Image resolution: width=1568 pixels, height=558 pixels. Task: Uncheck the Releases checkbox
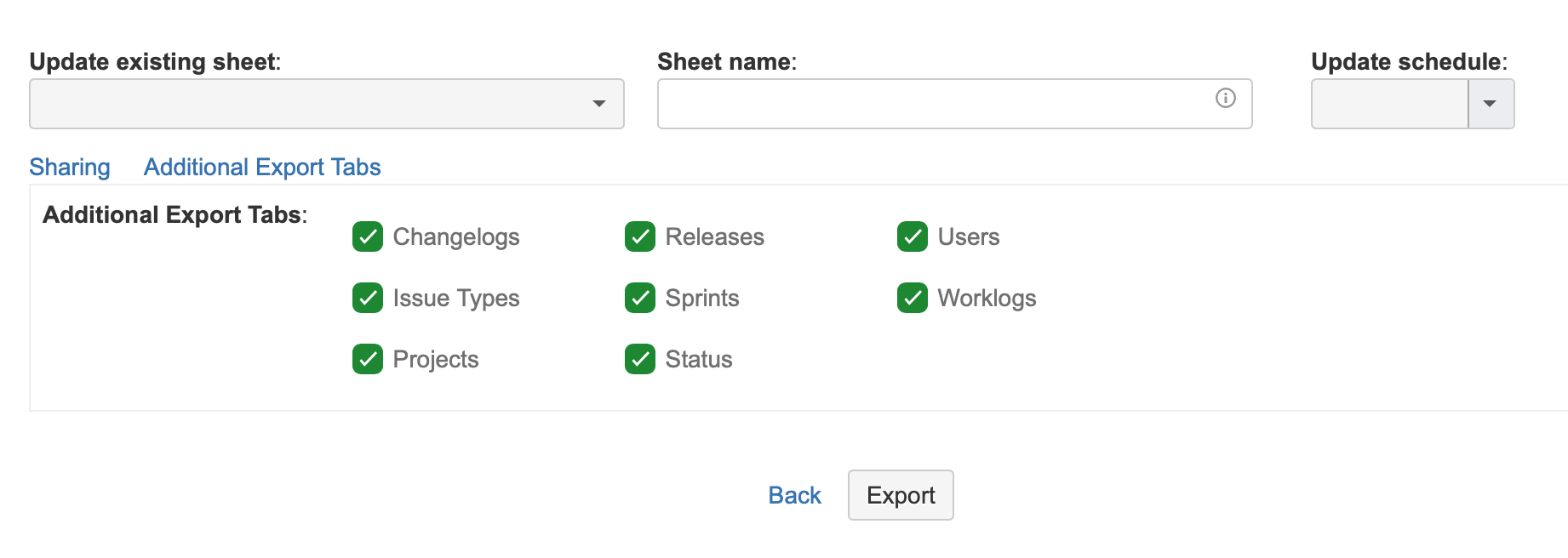[640, 237]
